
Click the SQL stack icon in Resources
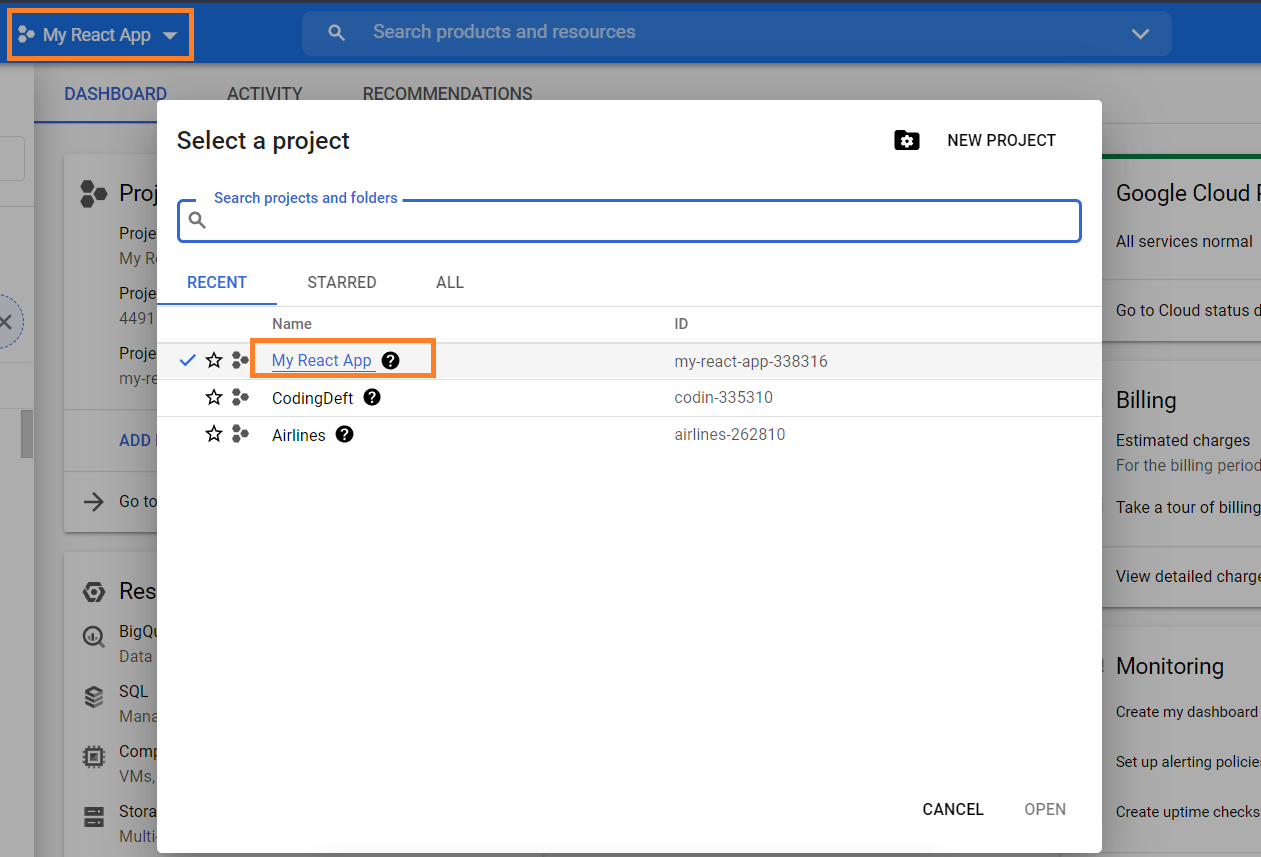pos(94,695)
